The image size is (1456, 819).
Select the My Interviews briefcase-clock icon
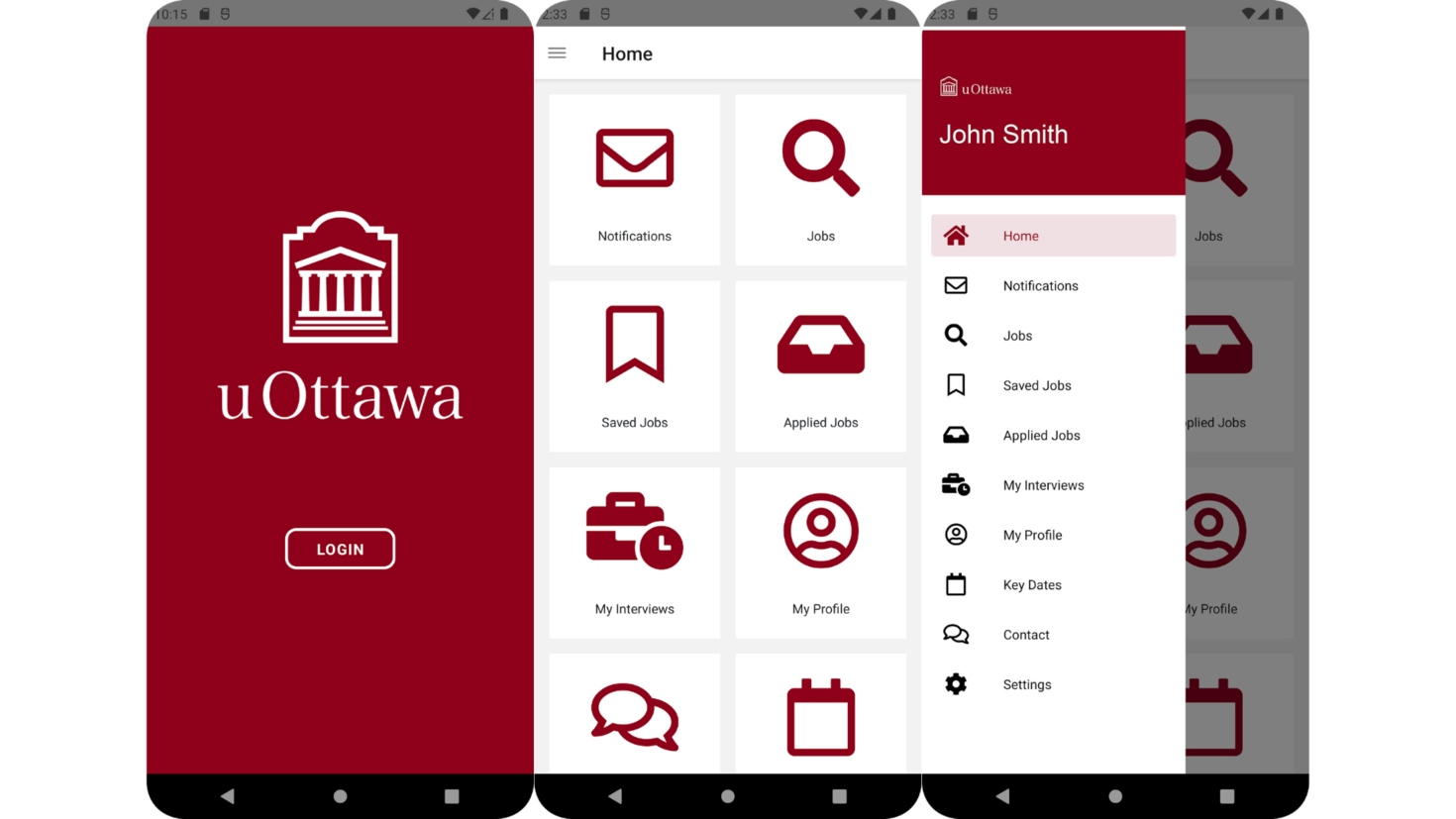pos(634,531)
